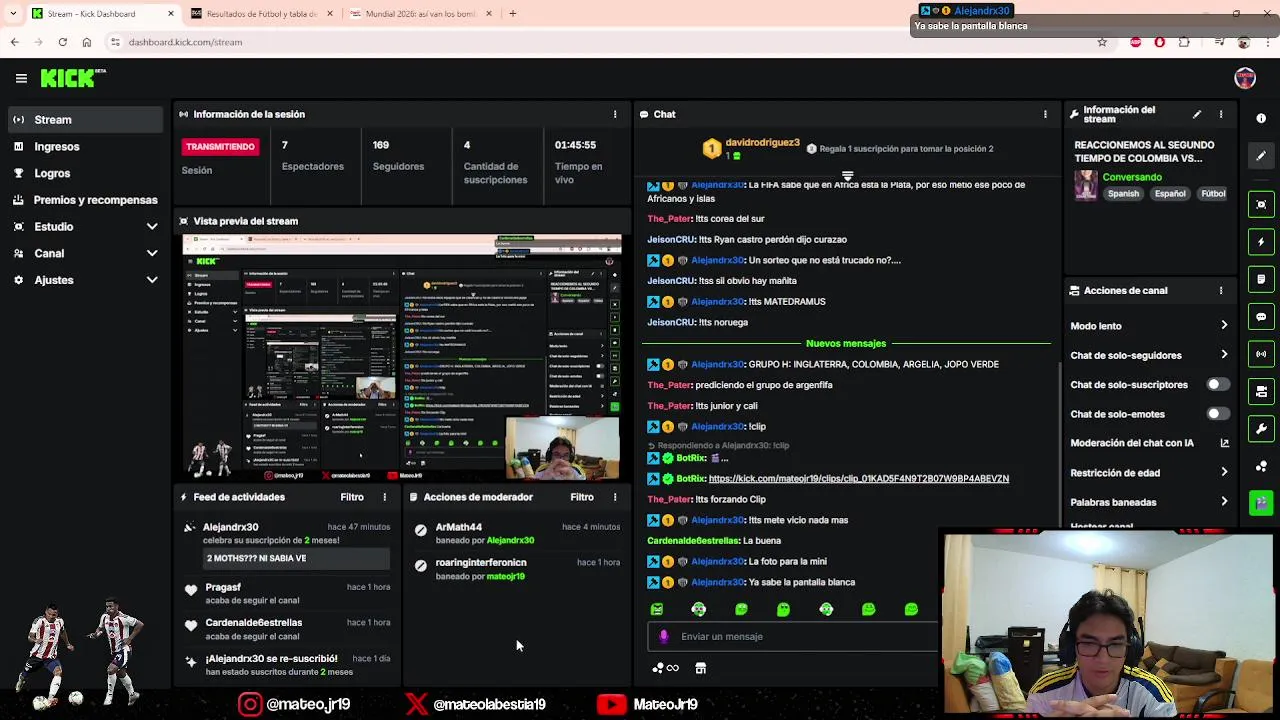This screenshot has height=720, width=1280.
Task: Open the profile avatar in the Kick header
Action: coord(1245,78)
